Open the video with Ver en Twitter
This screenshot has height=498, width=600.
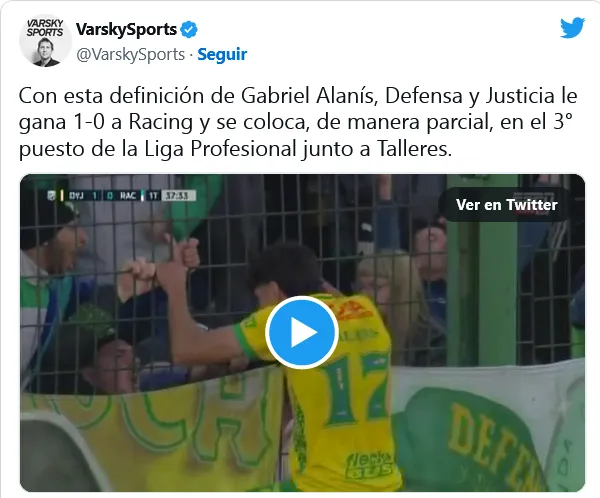pos(506,204)
